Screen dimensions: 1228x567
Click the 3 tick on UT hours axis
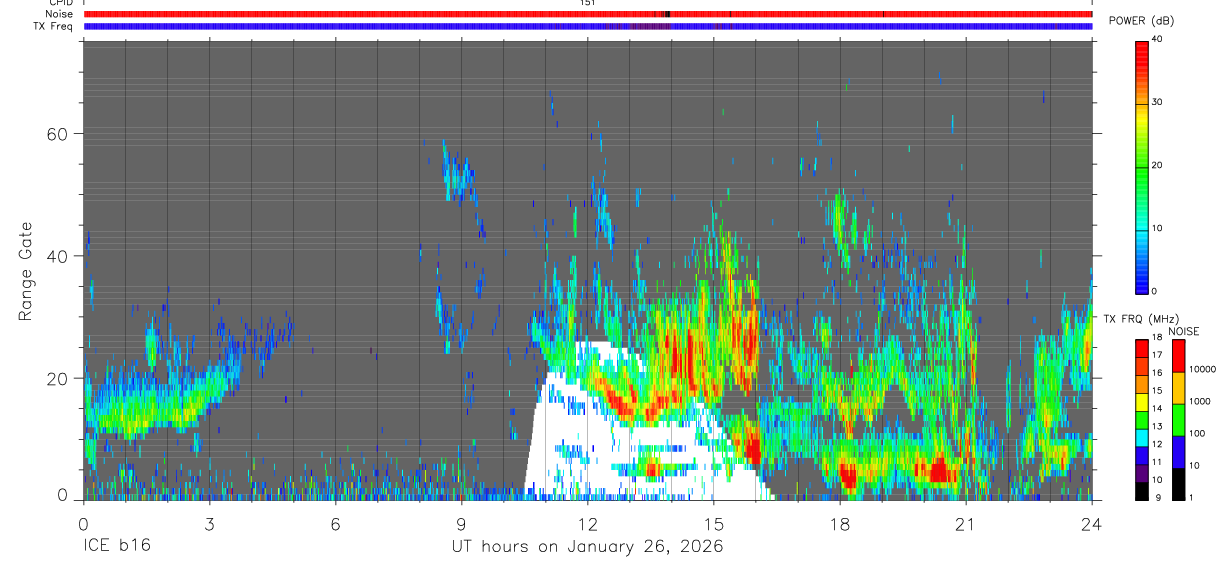coord(209,524)
